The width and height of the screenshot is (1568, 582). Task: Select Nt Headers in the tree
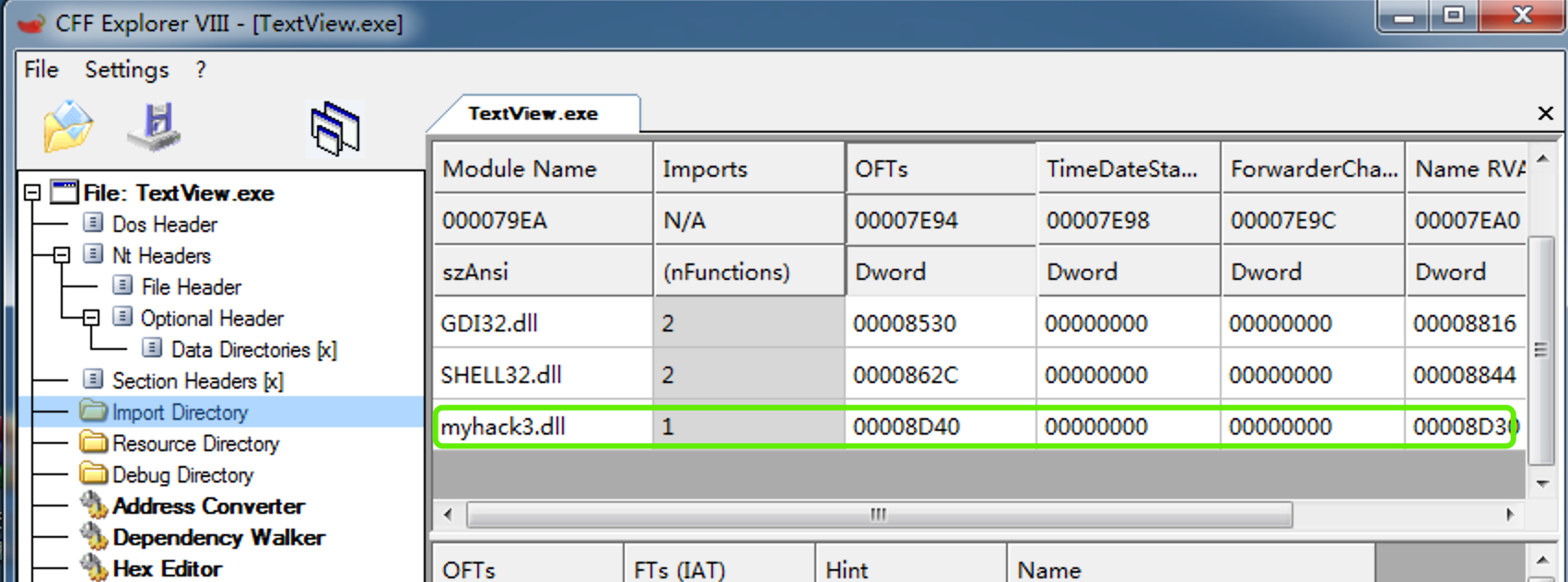(161, 255)
